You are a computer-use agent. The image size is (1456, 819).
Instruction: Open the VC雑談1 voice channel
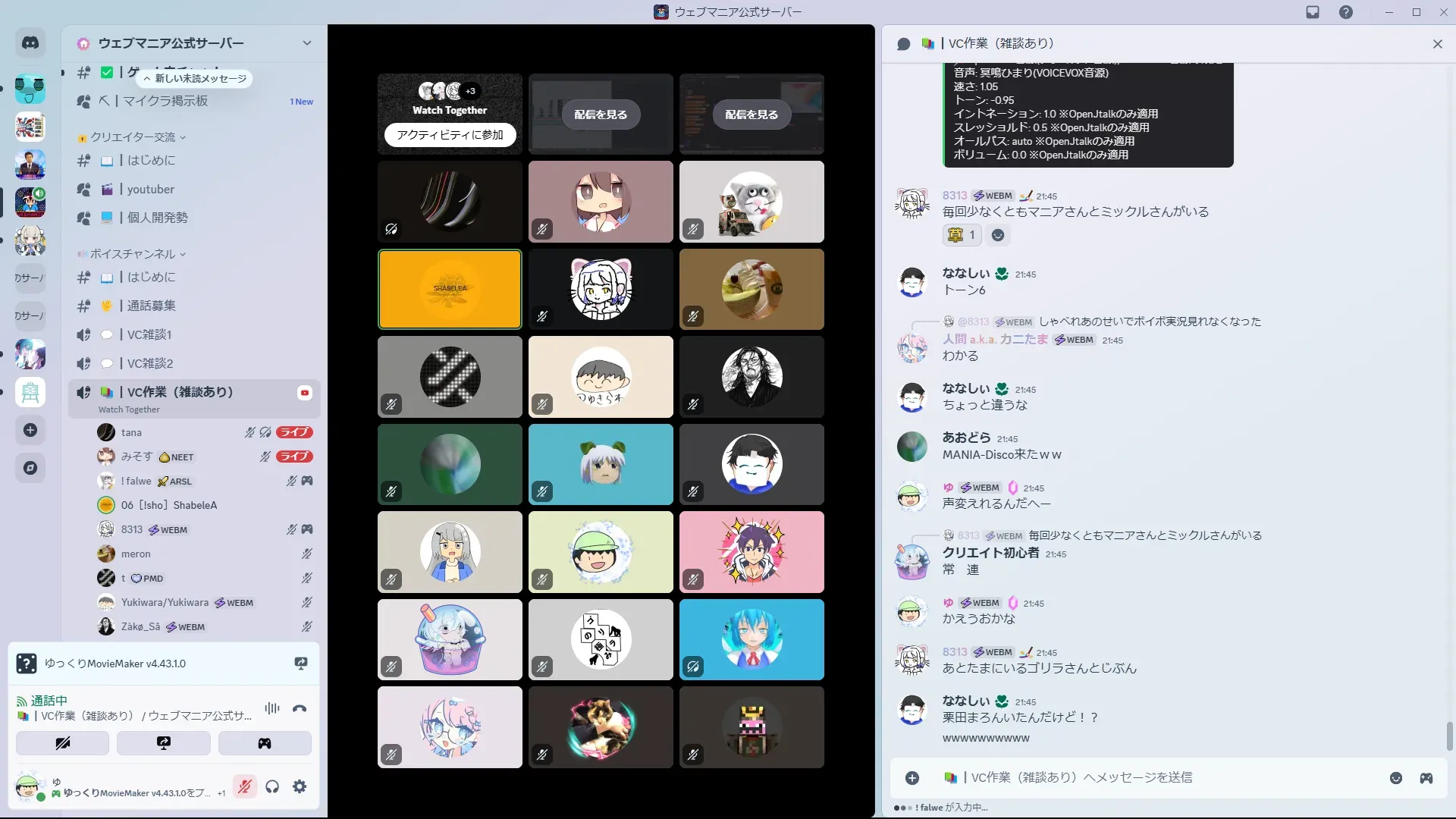click(149, 334)
